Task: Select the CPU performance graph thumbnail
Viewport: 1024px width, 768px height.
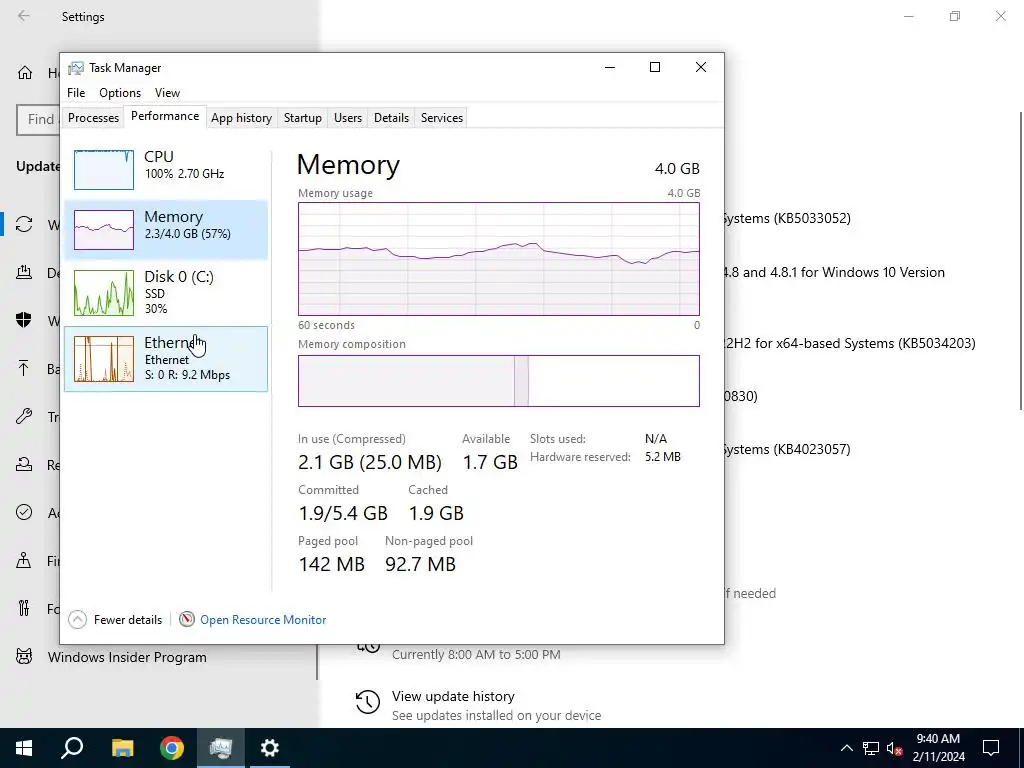Action: point(104,170)
